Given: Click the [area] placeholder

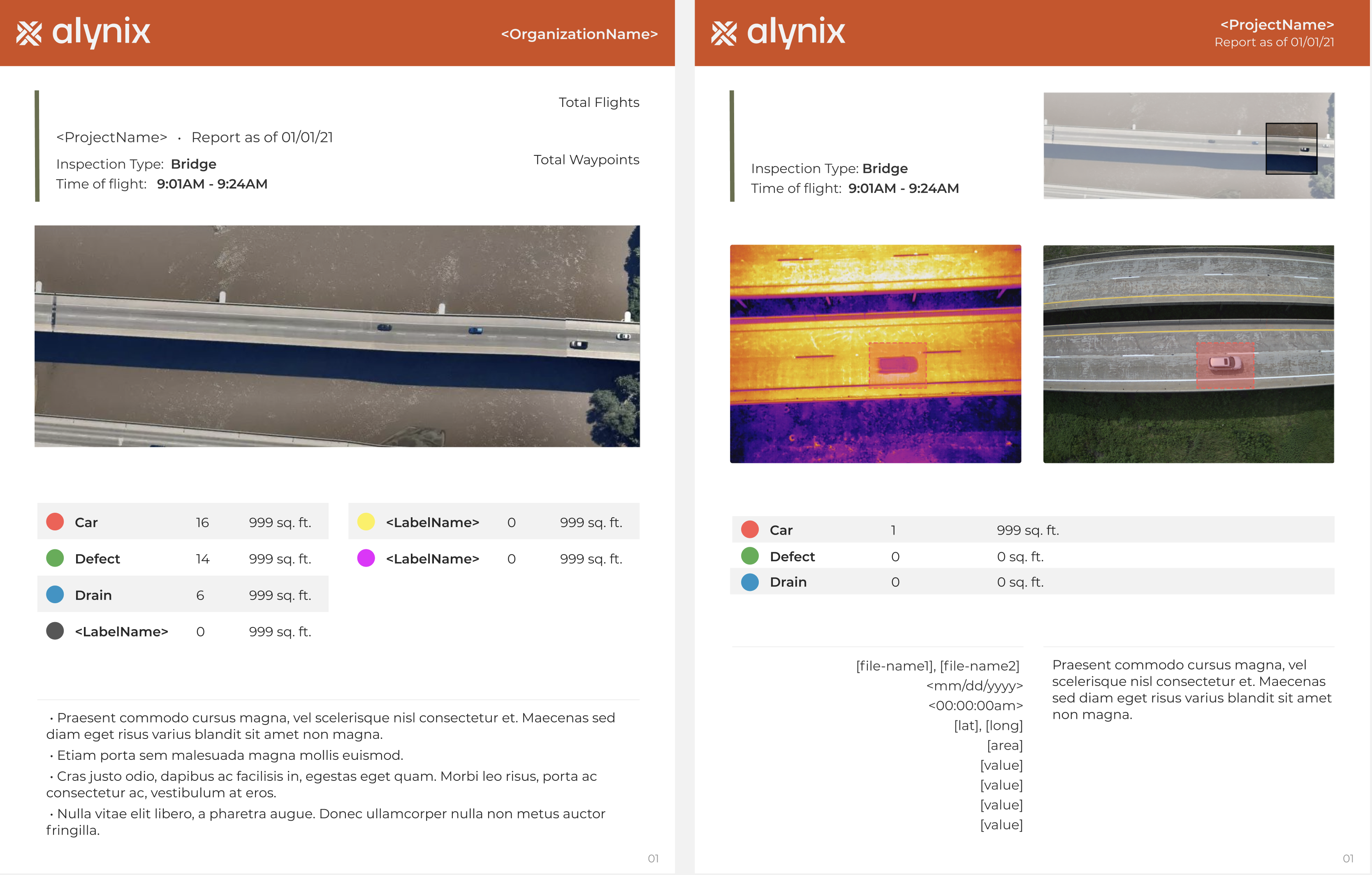Looking at the screenshot, I should point(1004,746).
